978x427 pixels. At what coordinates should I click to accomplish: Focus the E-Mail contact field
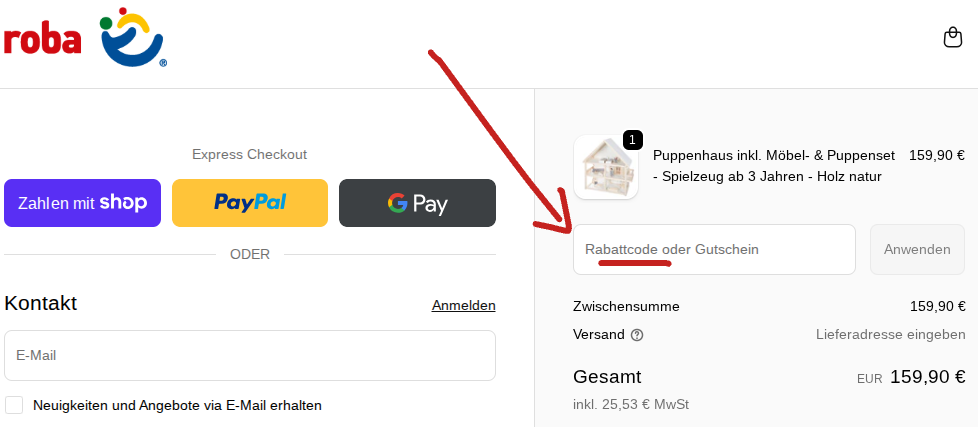(250, 355)
